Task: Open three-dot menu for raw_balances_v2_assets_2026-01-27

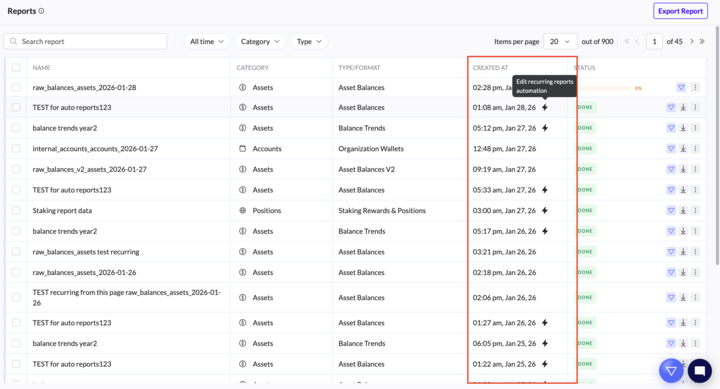Action: click(695, 169)
